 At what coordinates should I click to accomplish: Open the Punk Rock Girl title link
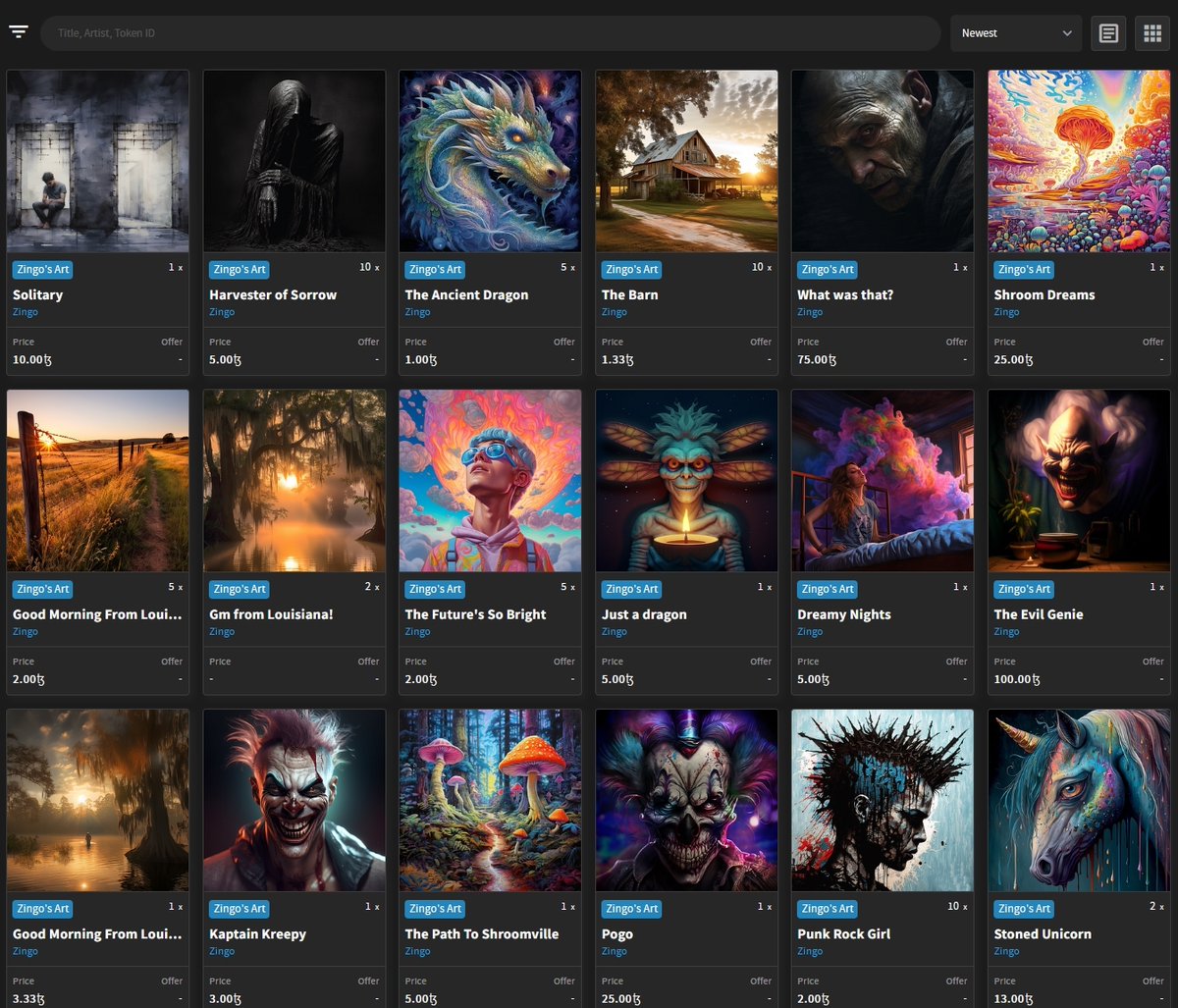[x=844, y=934]
